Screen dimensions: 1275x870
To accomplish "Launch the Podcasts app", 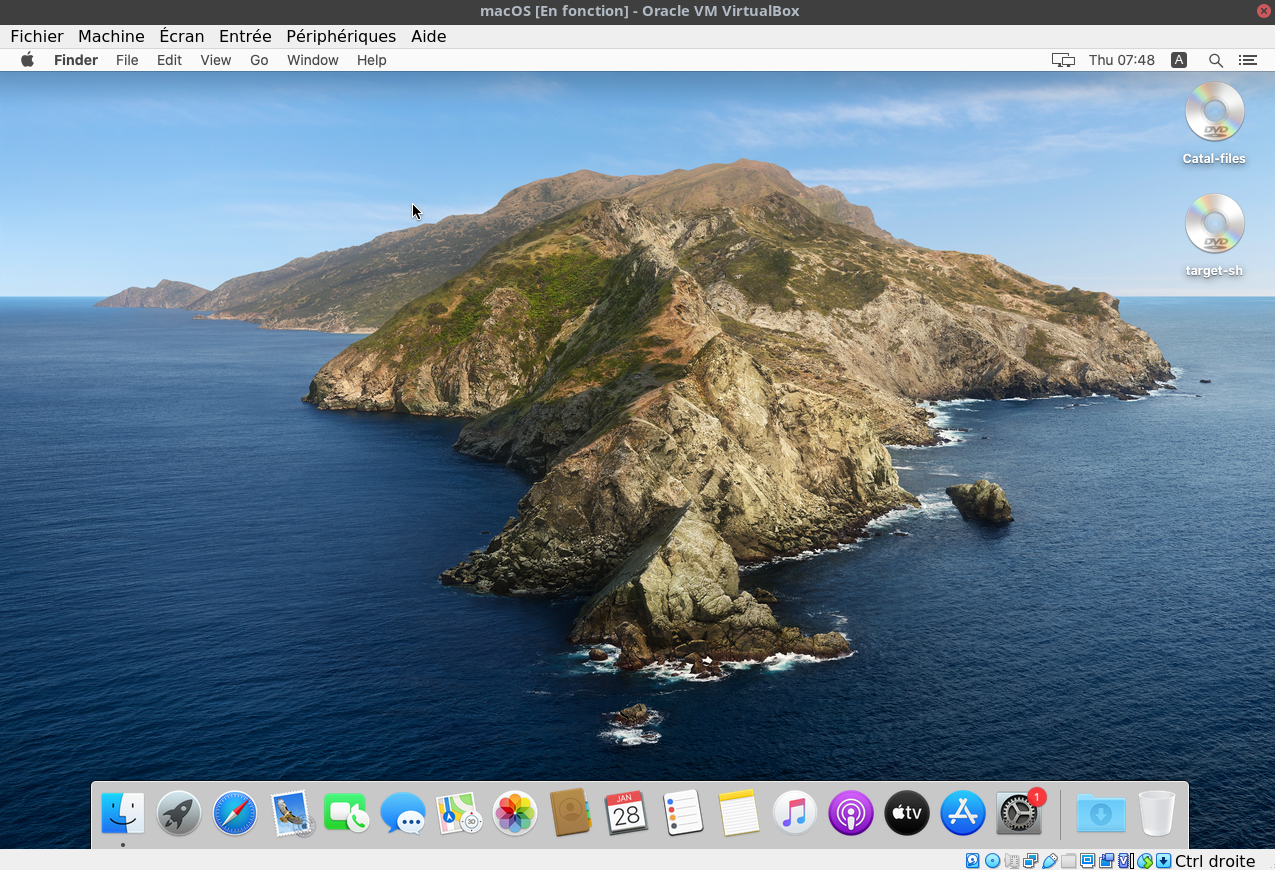I will click(851, 813).
